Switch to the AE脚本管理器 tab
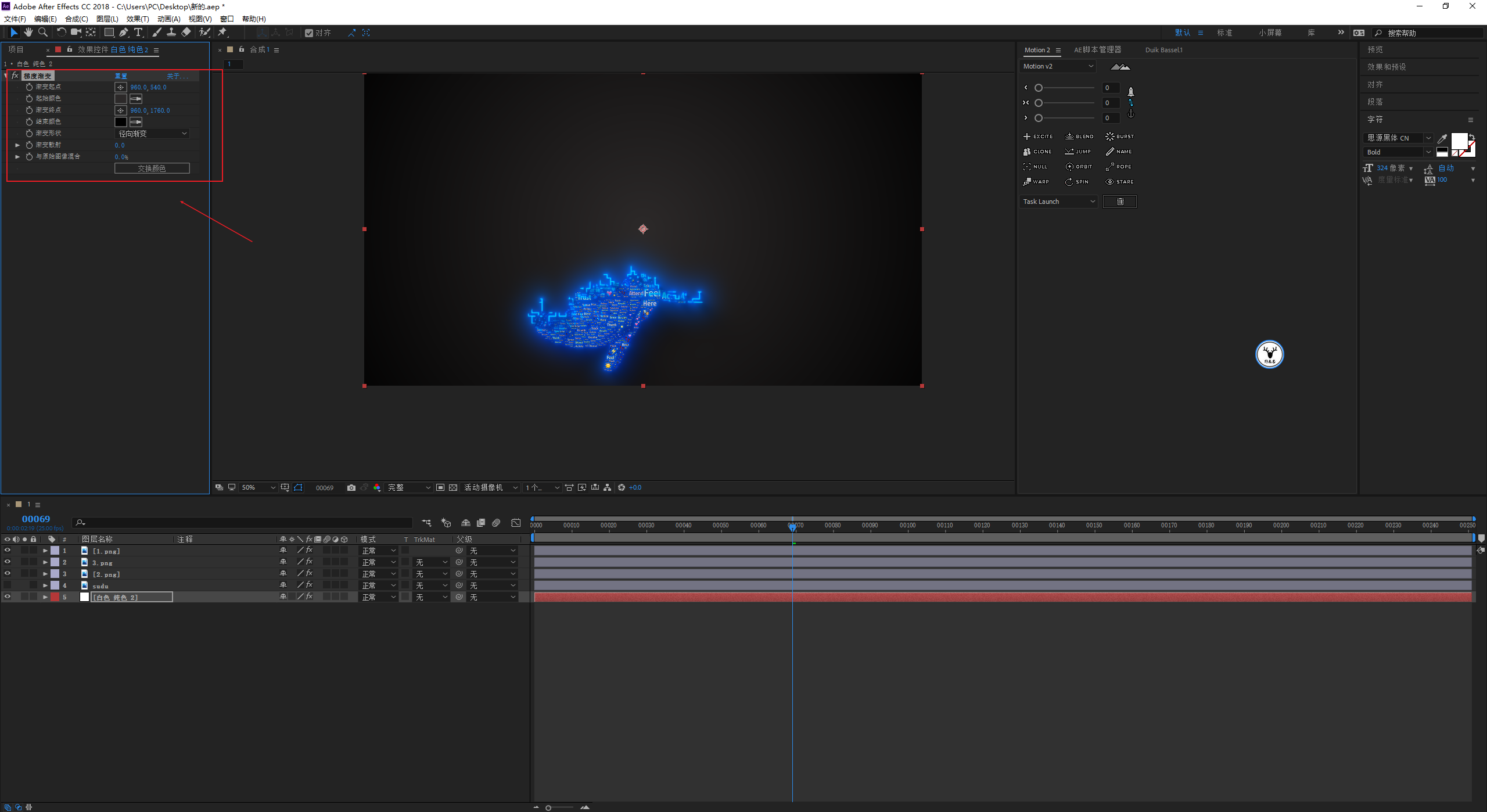The width and height of the screenshot is (1487, 812). (x=1097, y=50)
